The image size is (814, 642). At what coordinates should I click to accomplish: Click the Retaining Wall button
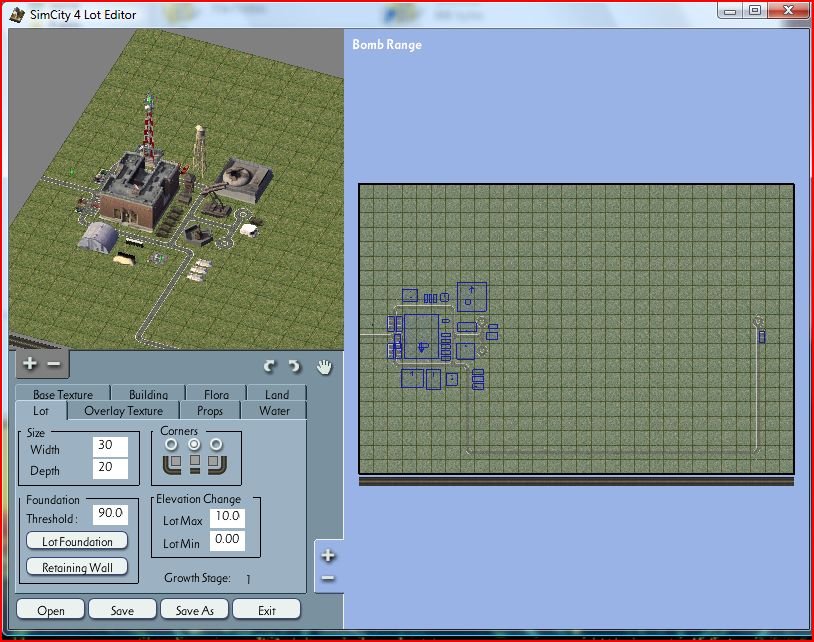click(77, 567)
